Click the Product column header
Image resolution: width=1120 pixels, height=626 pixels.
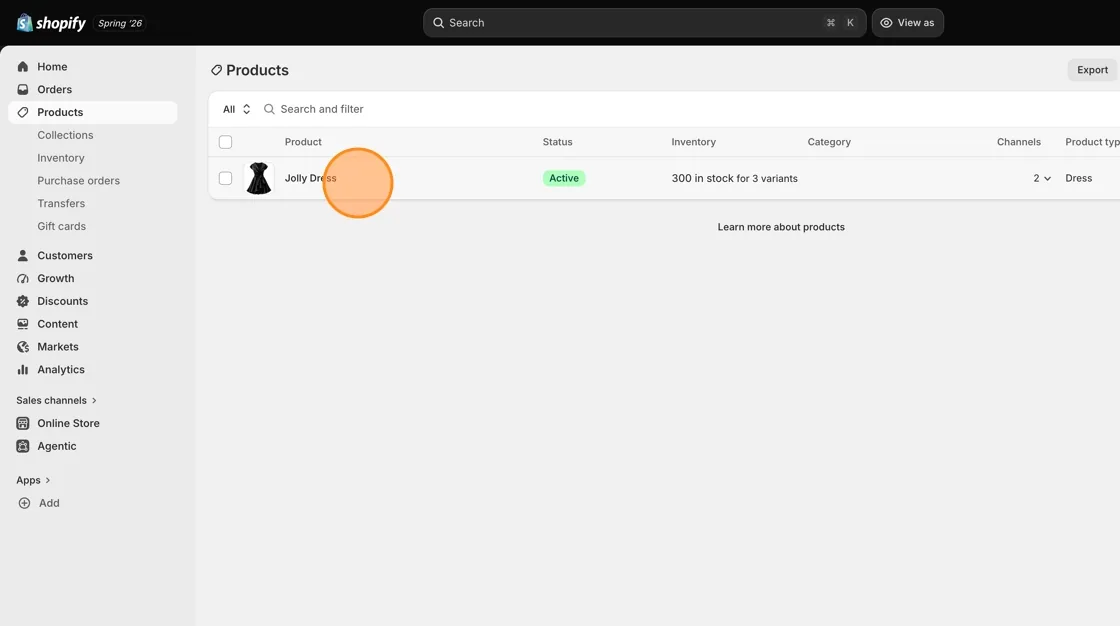click(303, 142)
